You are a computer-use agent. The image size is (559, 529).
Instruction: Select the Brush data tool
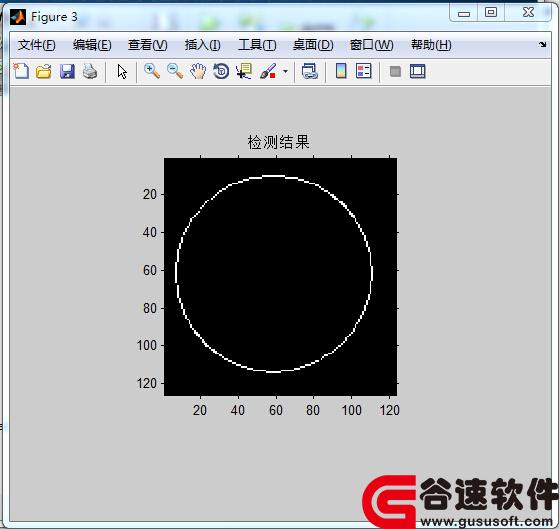(x=268, y=71)
